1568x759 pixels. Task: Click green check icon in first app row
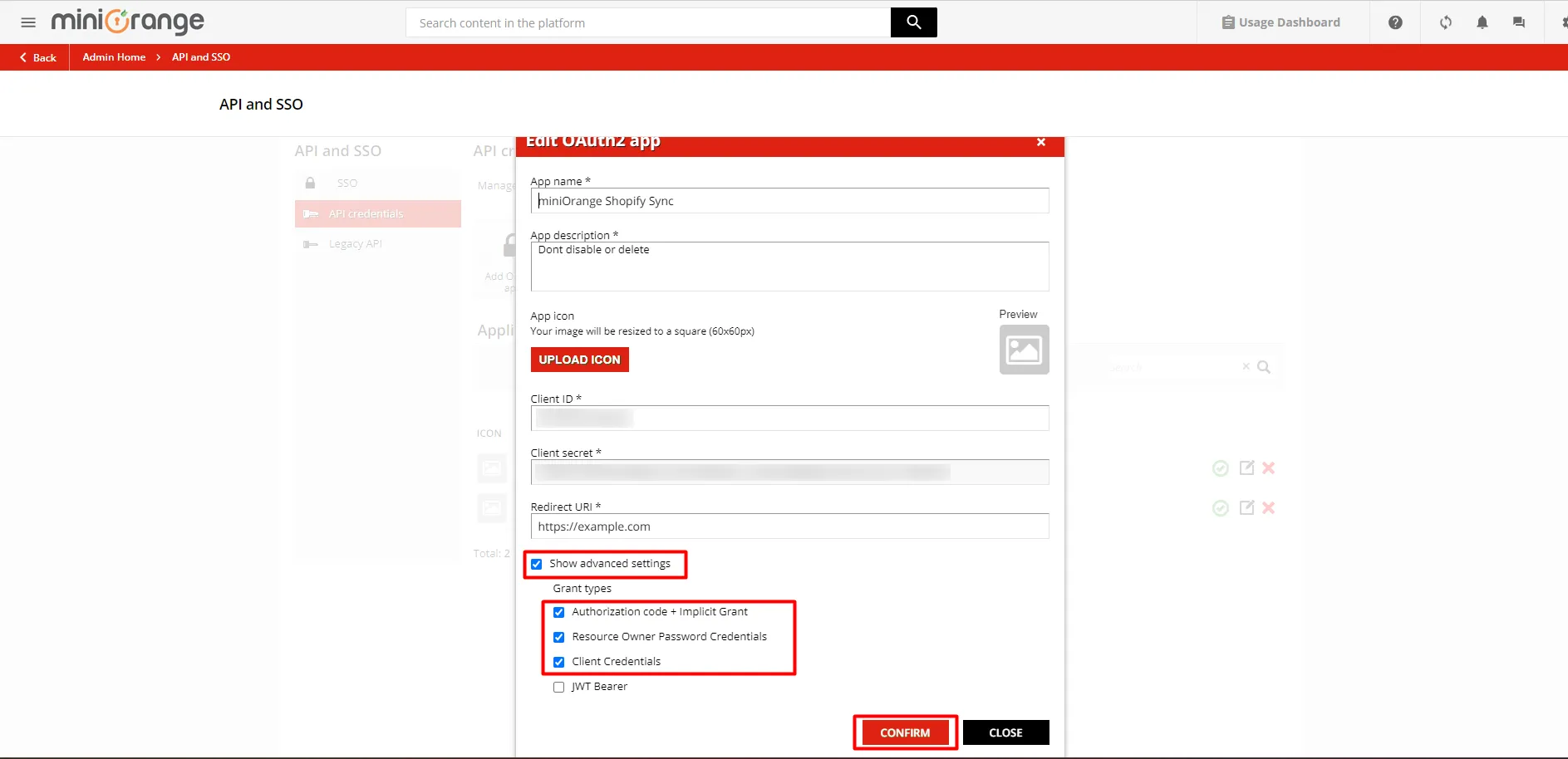click(1220, 468)
